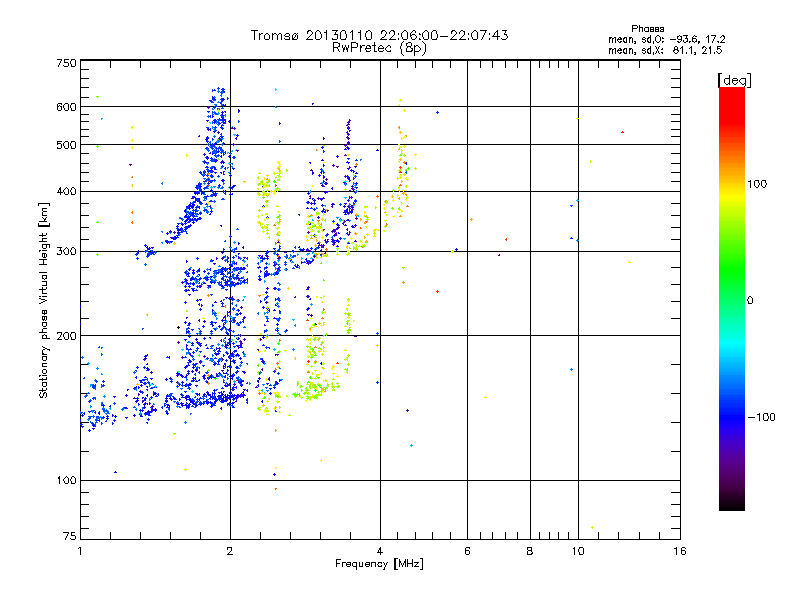Click the '4' x-axis tick label
The width and height of the screenshot is (800, 600).
pos(380,551)
